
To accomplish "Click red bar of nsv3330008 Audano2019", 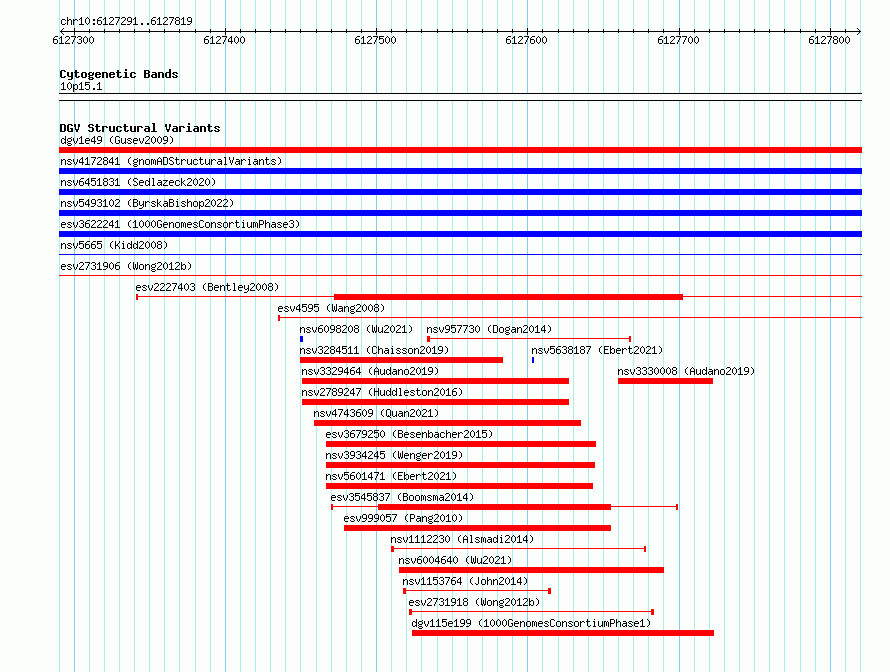I will tap(665, 381).
